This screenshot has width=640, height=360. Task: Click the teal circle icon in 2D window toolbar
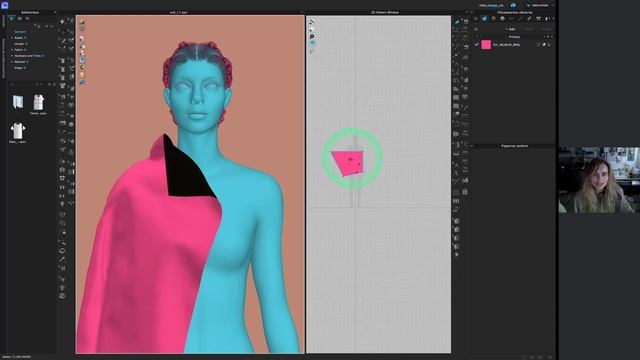[x=312, y=43]
